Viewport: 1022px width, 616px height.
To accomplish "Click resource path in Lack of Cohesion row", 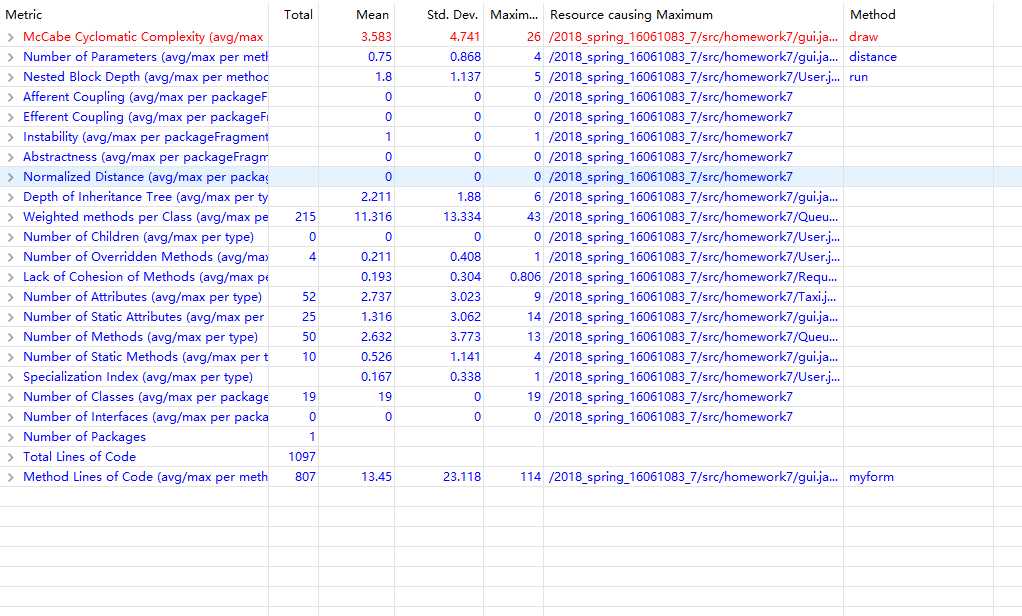I will [694, 277].
